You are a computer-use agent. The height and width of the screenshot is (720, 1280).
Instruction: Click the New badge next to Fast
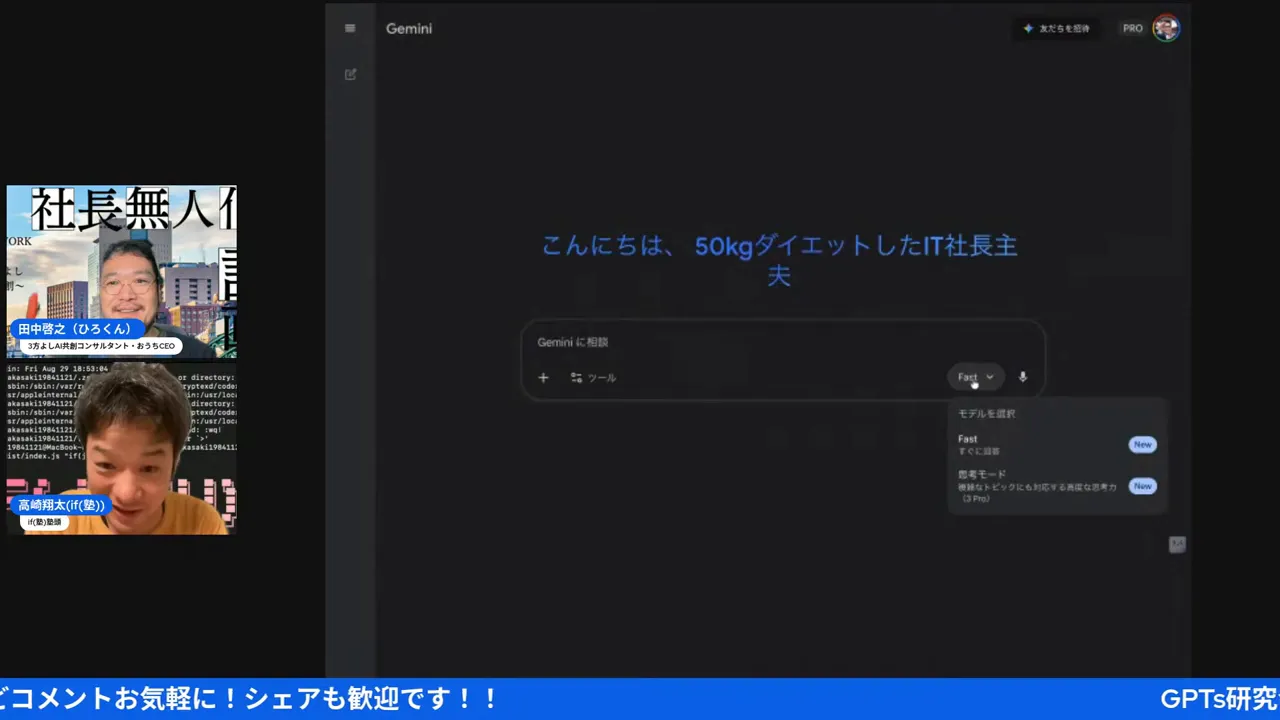pyautogui.click(x=1142, y=444)
